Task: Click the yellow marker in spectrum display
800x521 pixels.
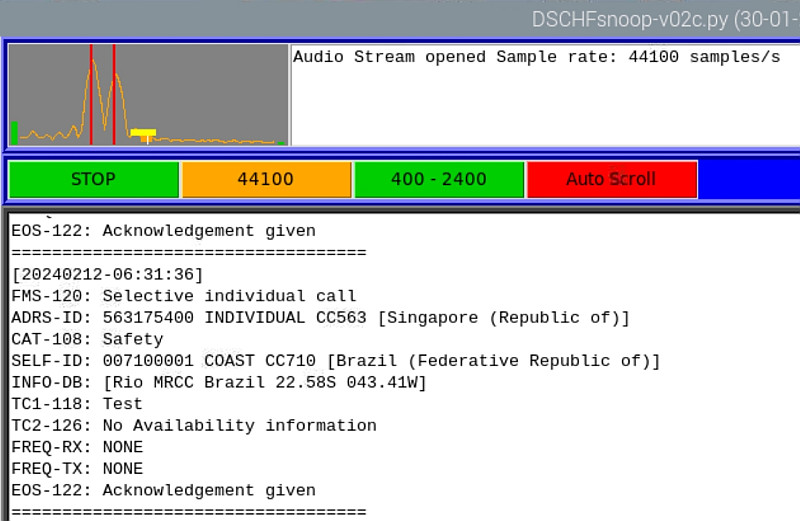Action: pyautogui.click(x=144, y=132)
